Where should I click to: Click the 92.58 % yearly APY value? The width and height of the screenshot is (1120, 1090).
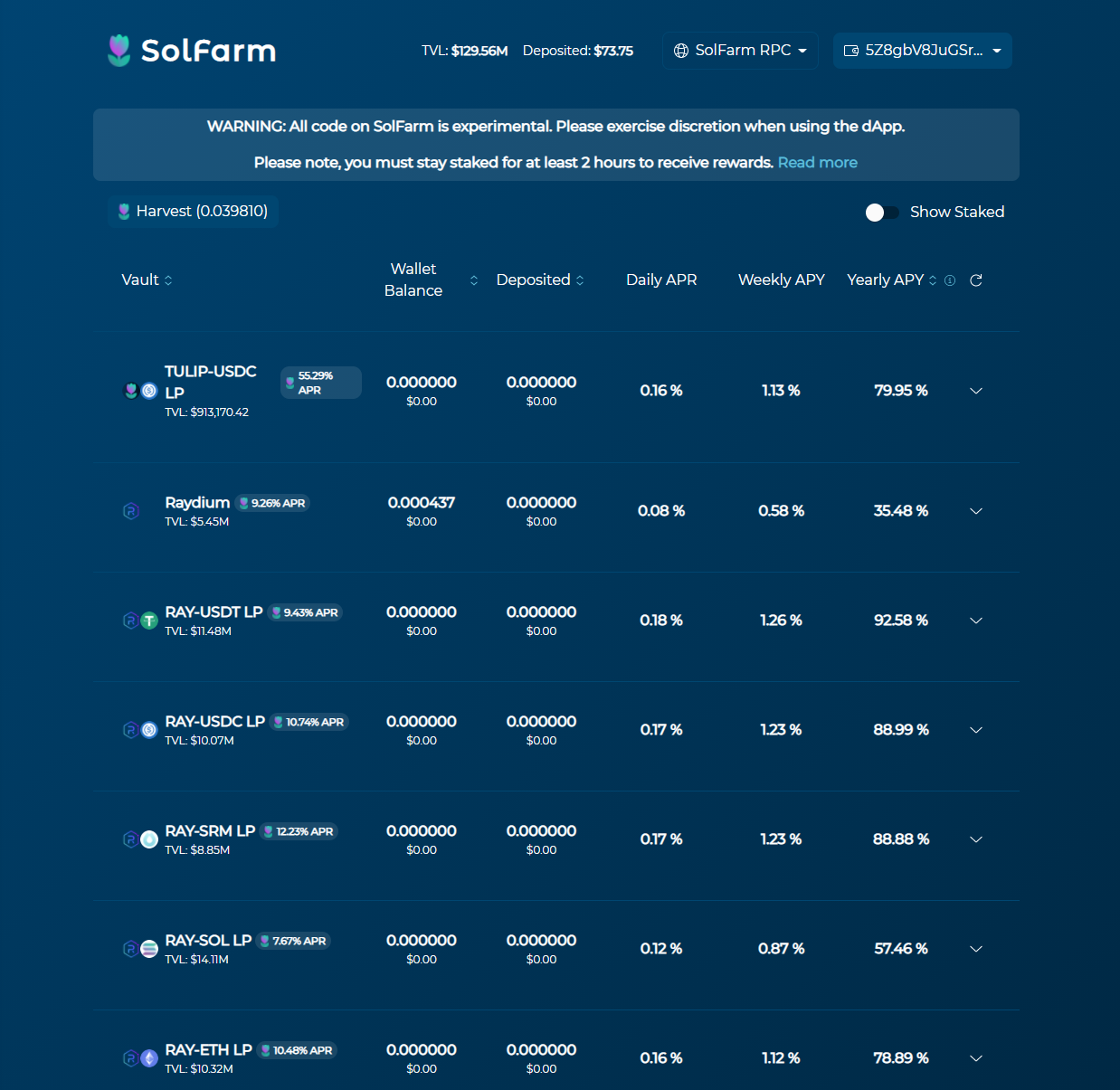[901, 621]
